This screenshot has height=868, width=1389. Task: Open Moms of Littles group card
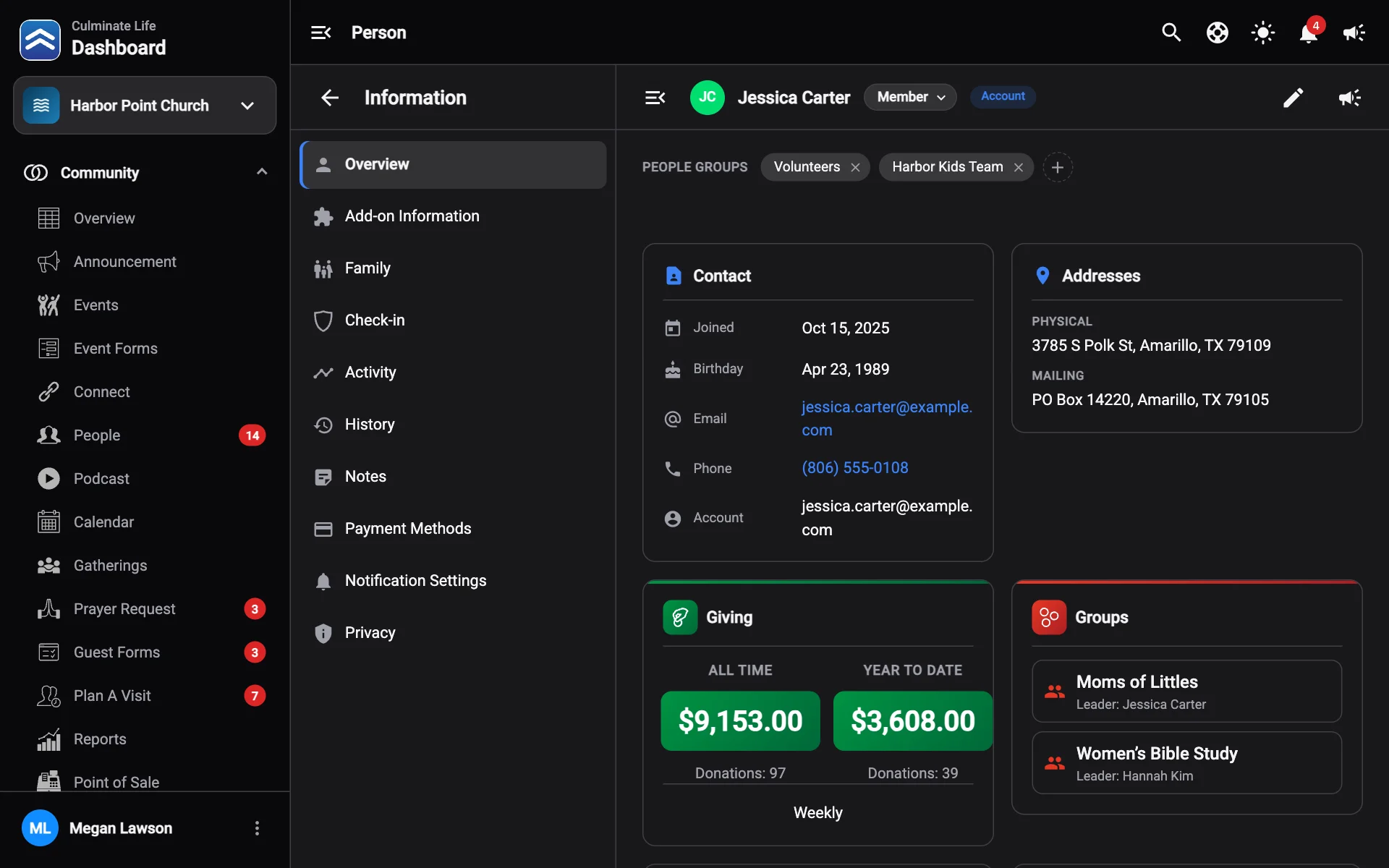click(1186, 692)
